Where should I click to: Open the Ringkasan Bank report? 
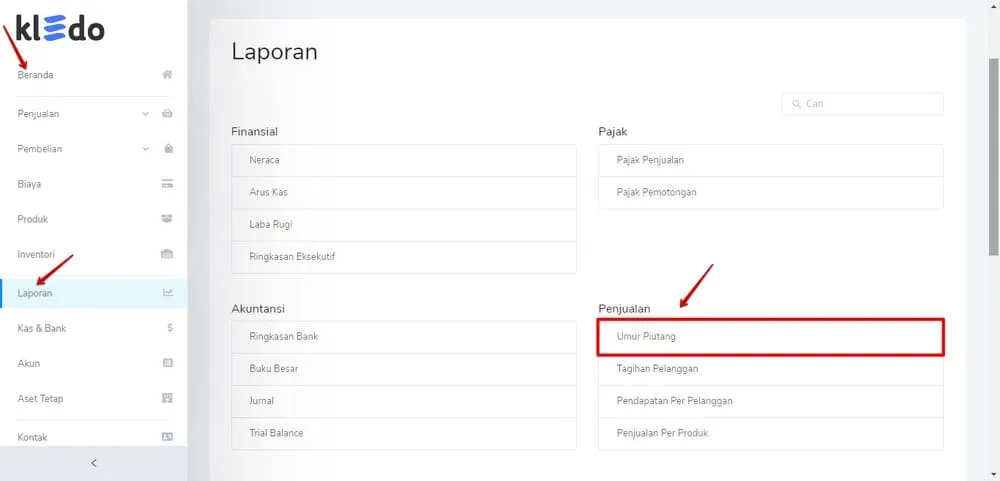[x=404, y=336]
